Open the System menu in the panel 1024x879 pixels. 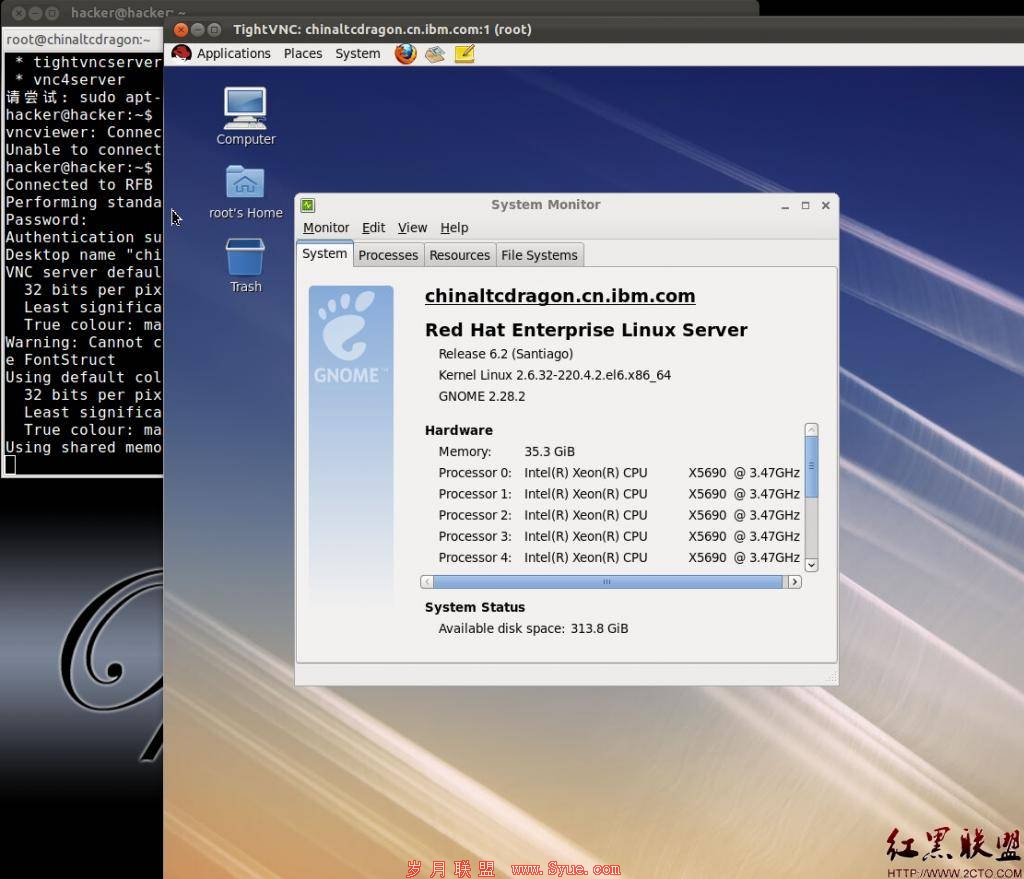(x=358, y=54)
